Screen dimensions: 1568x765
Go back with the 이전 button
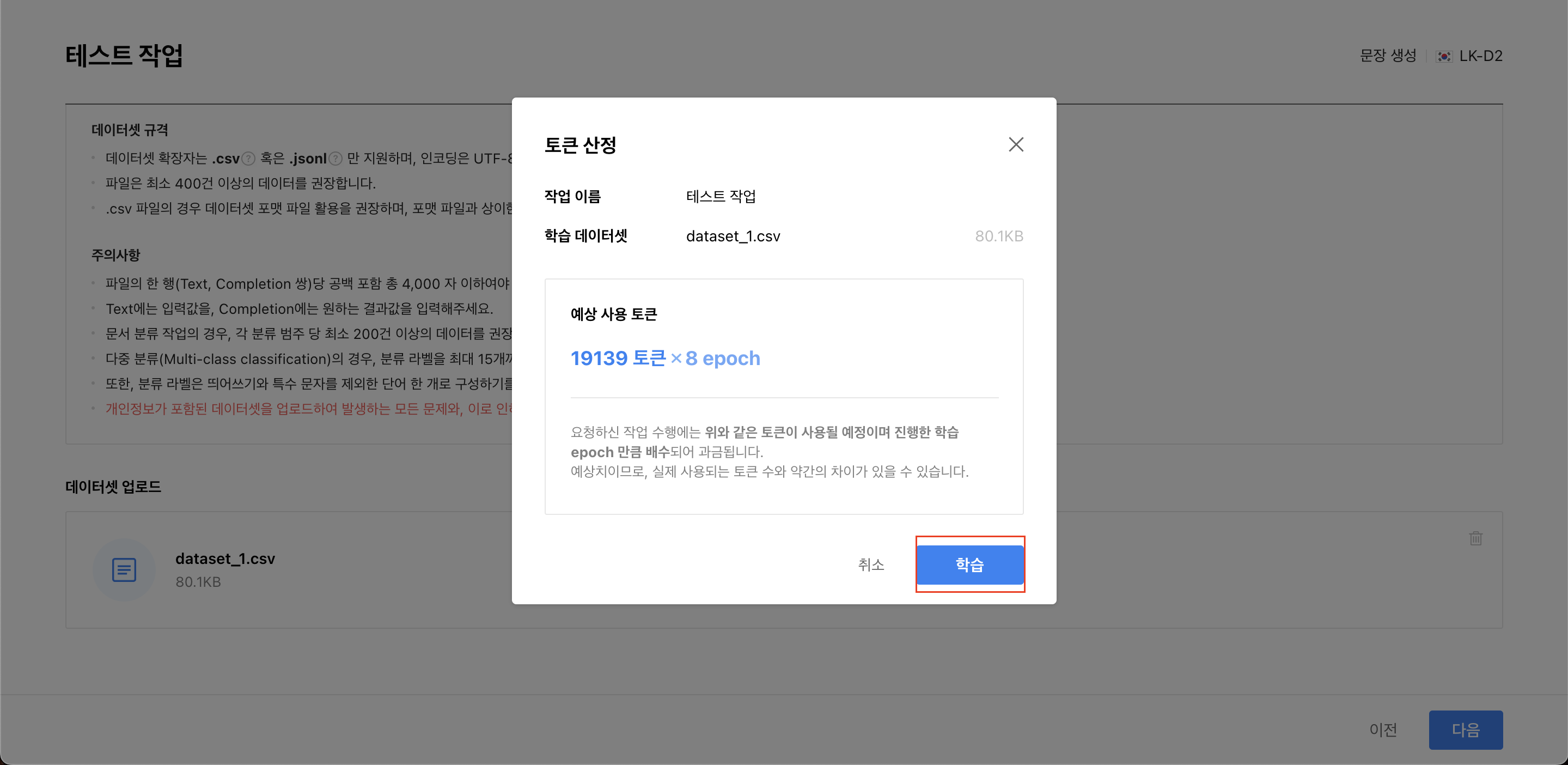coord(1382,729)
